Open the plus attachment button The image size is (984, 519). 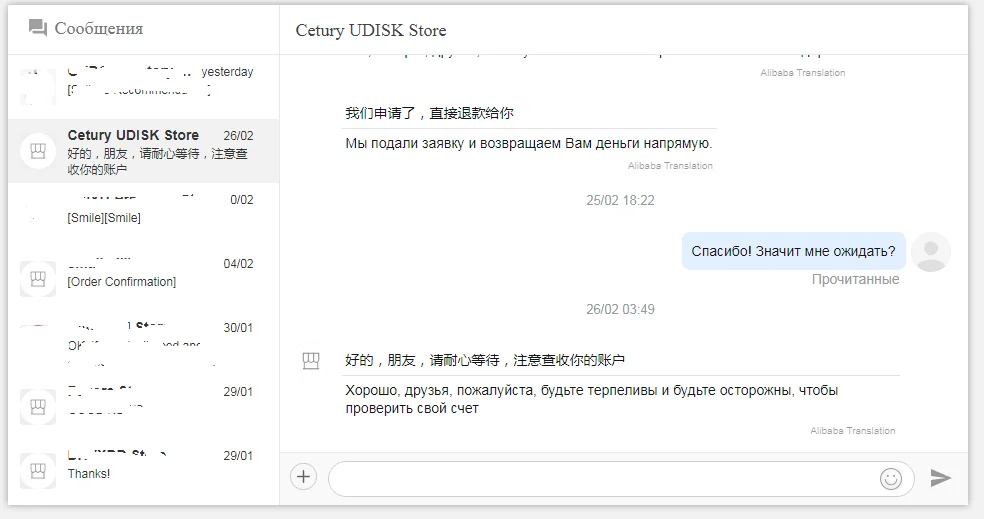[303, 477]
